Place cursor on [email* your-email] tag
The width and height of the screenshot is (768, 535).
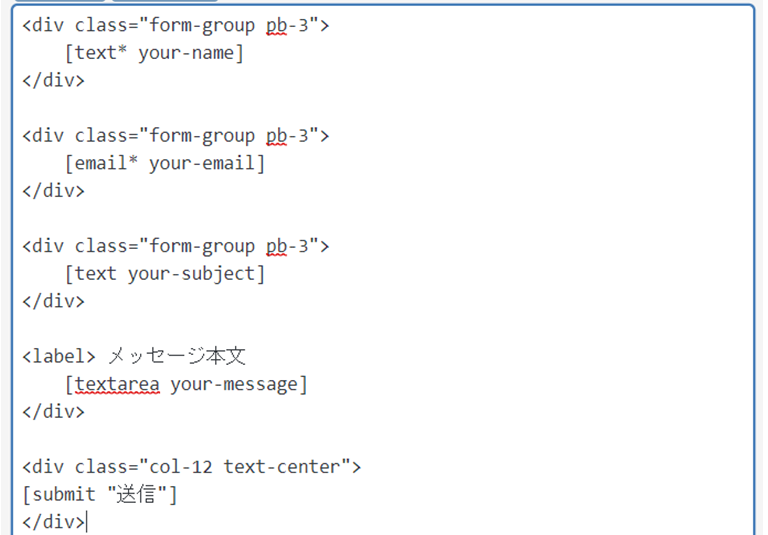pos(165,163)
